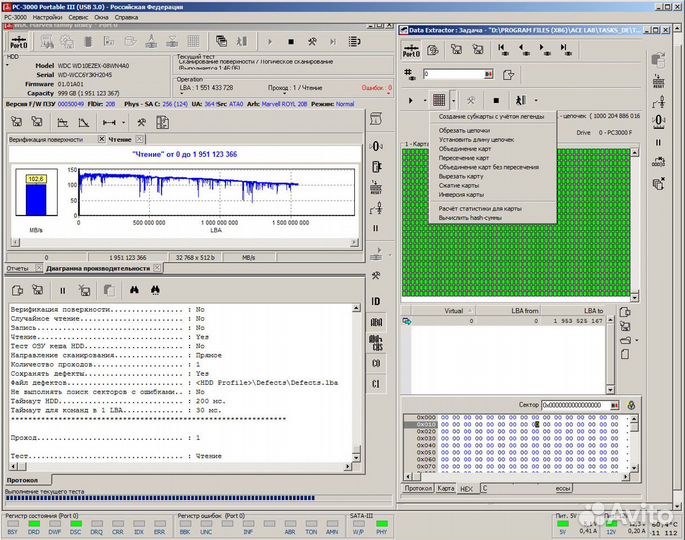
Task: Click the chart tools icon above the graph
Action: (x=141, y=122)
